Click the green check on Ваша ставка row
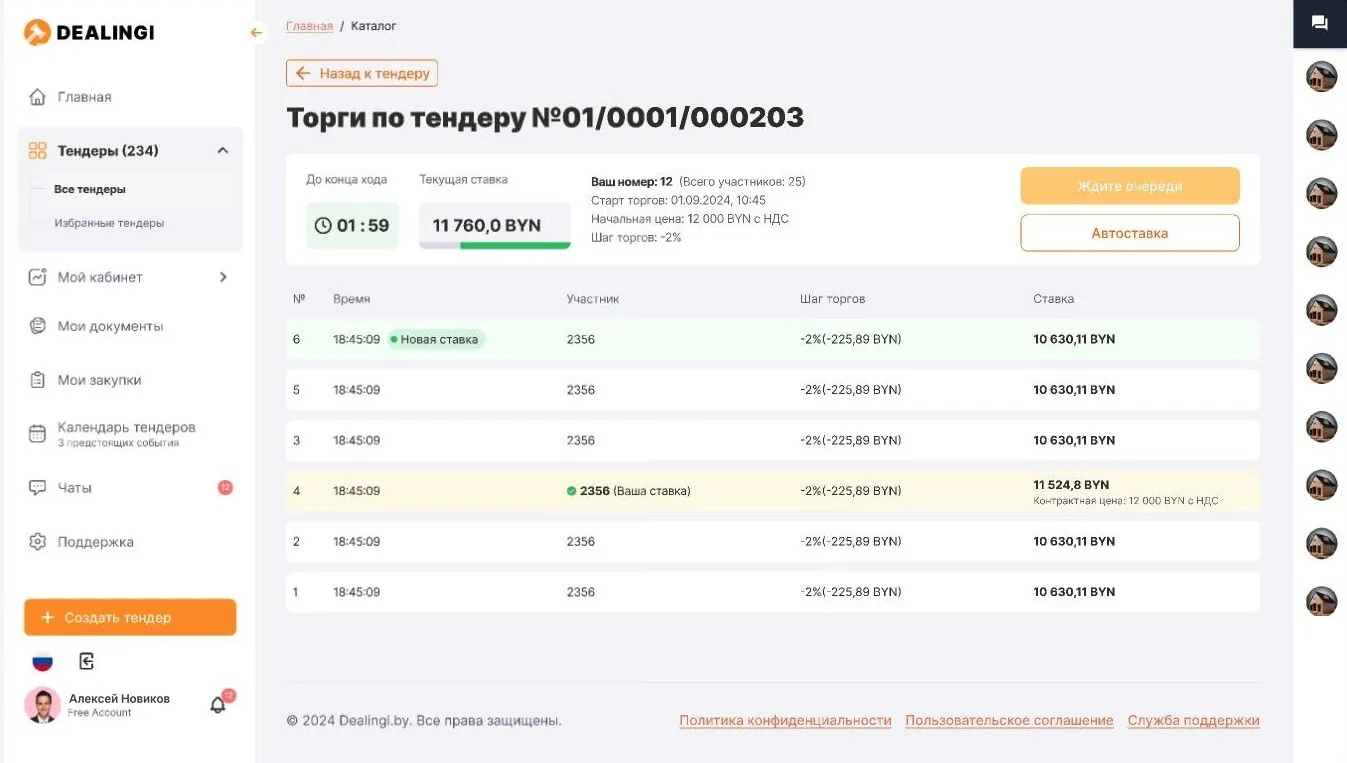 click(571, 491)
